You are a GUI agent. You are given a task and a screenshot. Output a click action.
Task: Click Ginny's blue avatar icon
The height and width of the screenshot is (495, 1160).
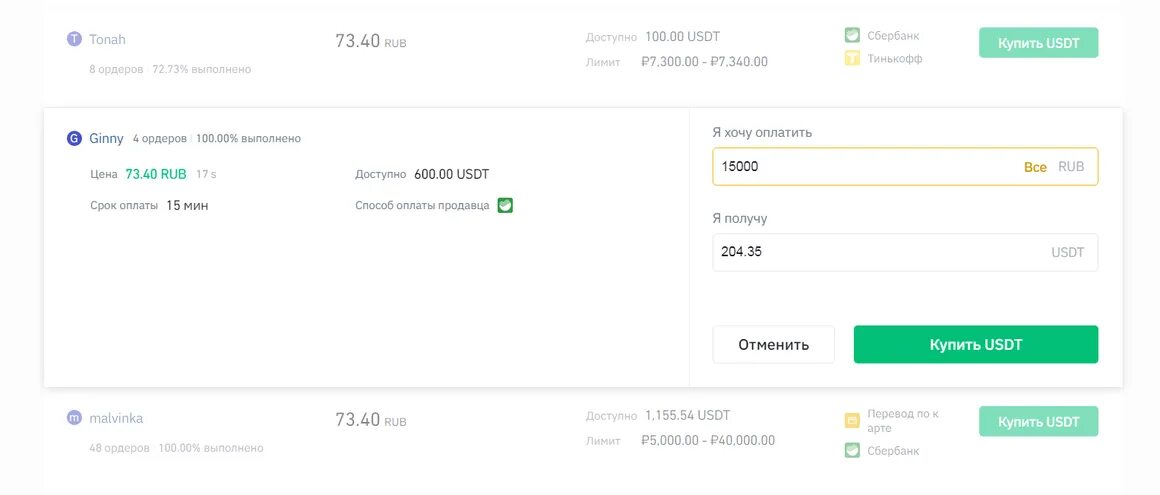[74, 138]
